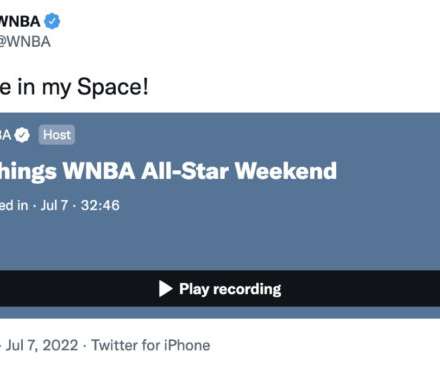Click the word "Space!" in the tweet

coord(113,87)
